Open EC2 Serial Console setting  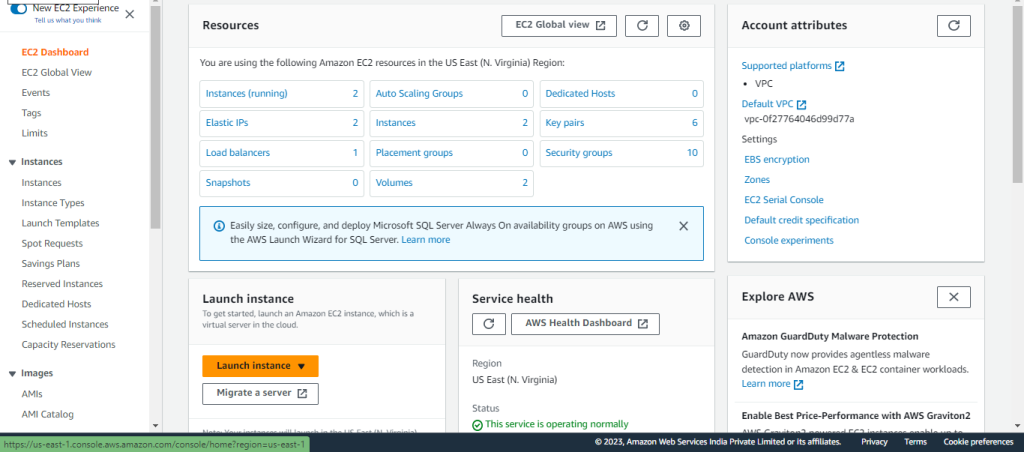pyautogui.click(x=784, y=201)
